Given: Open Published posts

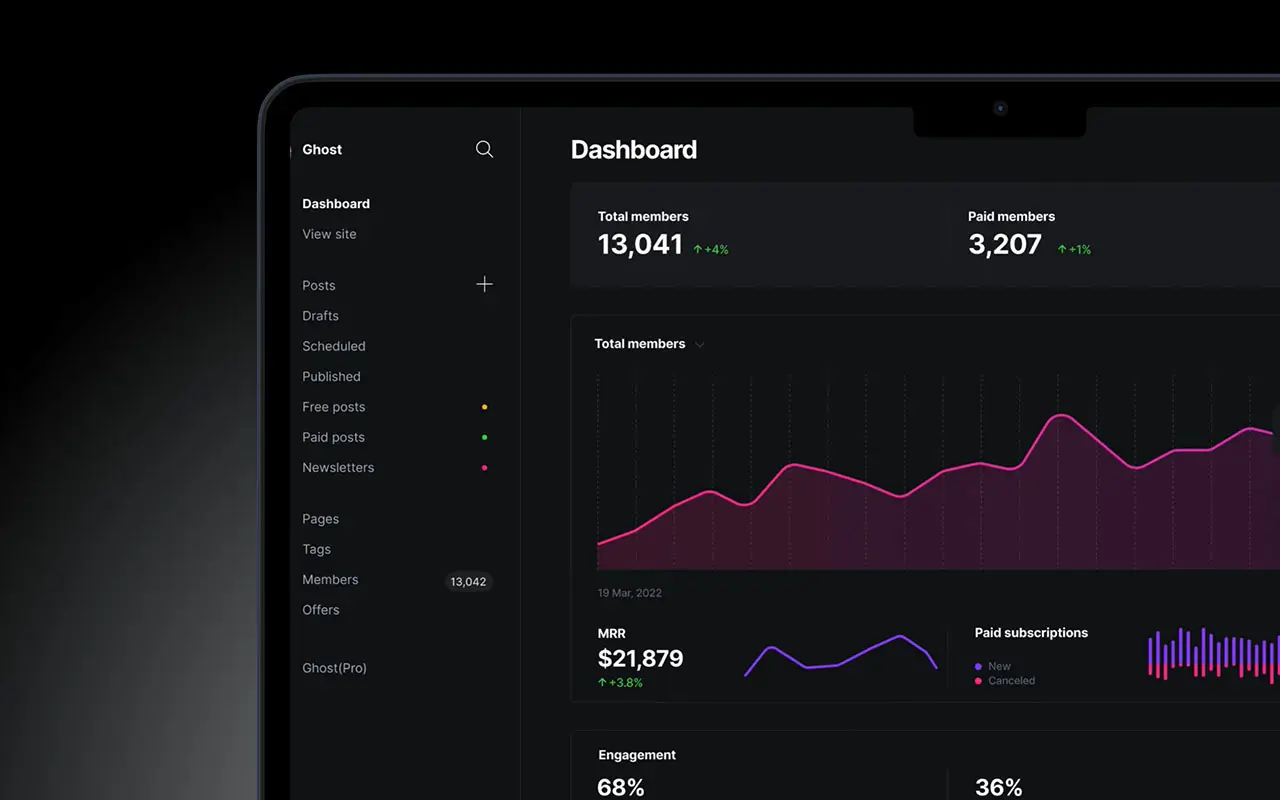Looking at the screenshot, I should coord(331,376).
